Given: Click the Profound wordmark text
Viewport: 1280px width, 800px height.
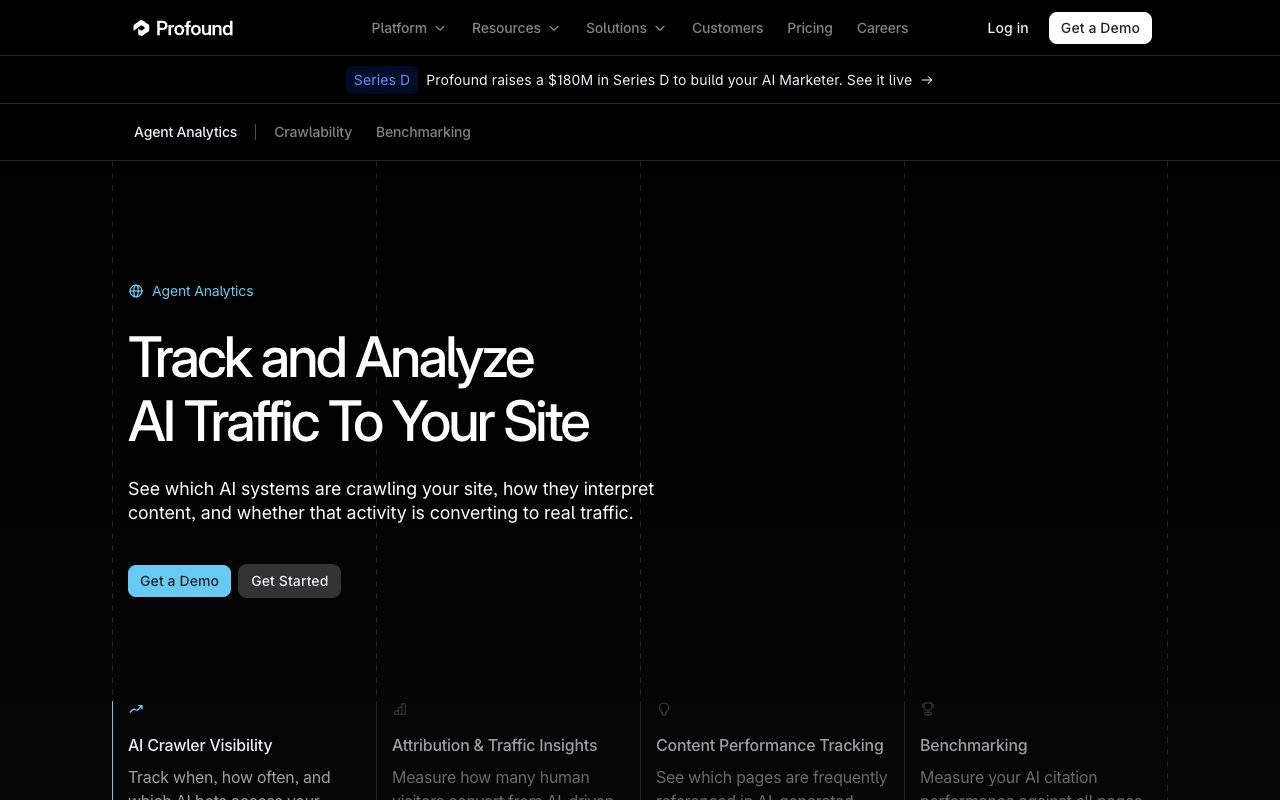Looking at the screenshot, I should coord(195,28).
